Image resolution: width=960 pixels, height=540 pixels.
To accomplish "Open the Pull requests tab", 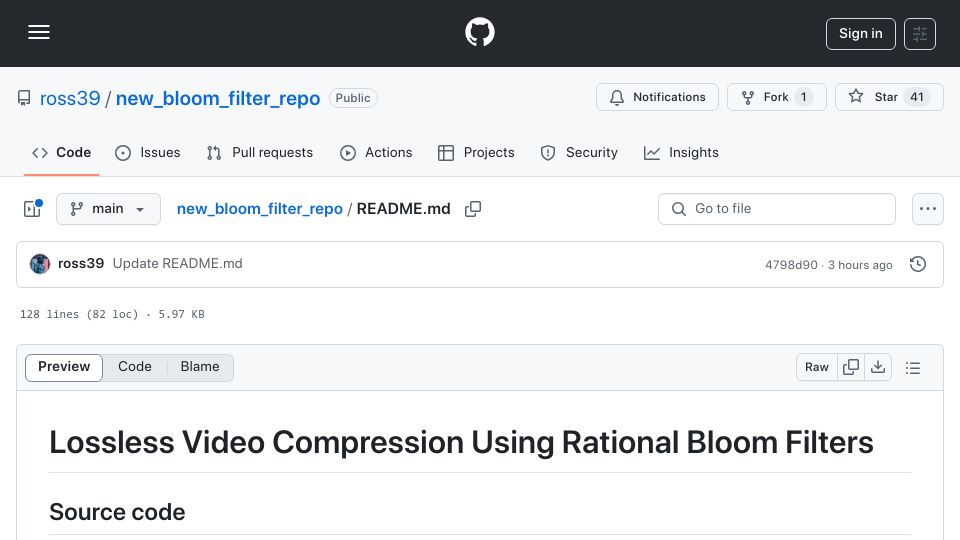I will [x=260, y=152].
